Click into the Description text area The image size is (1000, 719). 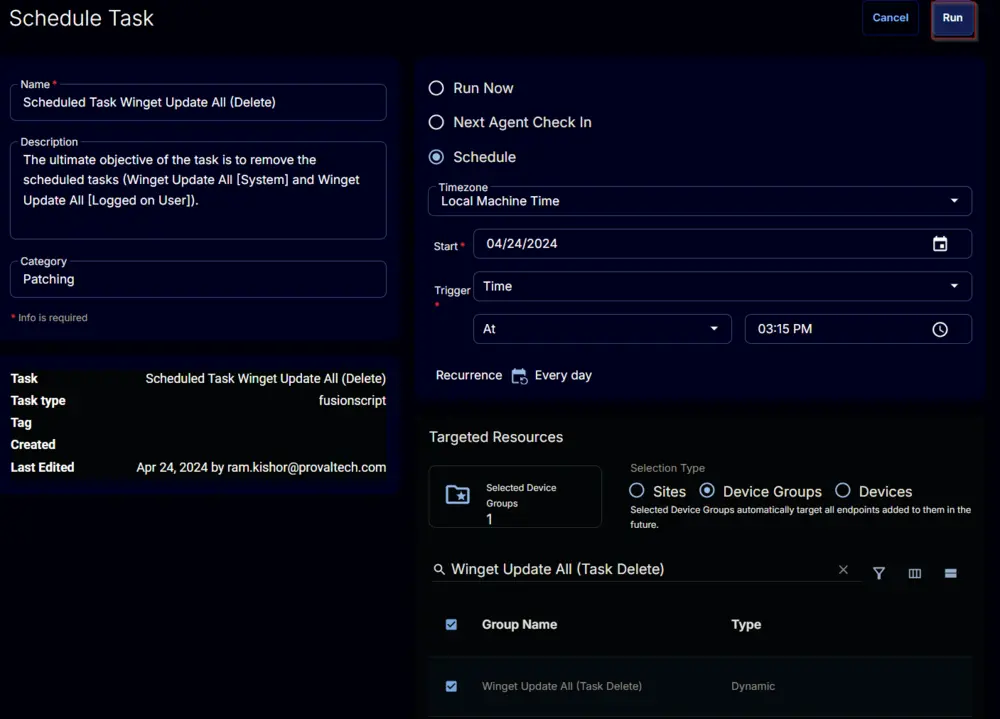pyautogui.click(x=198, y=191)
